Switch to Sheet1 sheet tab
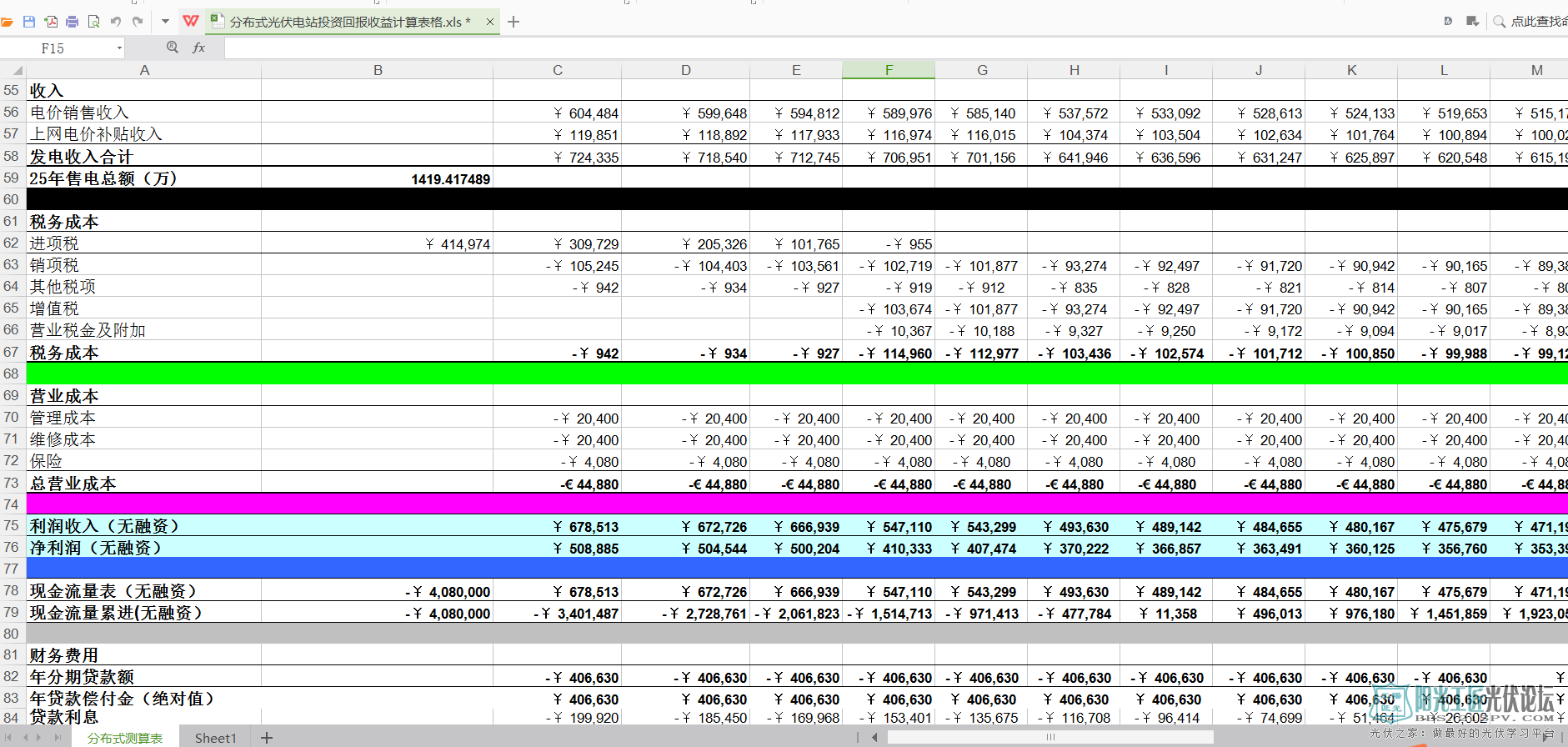Viewport: 1568px width, 747px height. tap(216, 738)
